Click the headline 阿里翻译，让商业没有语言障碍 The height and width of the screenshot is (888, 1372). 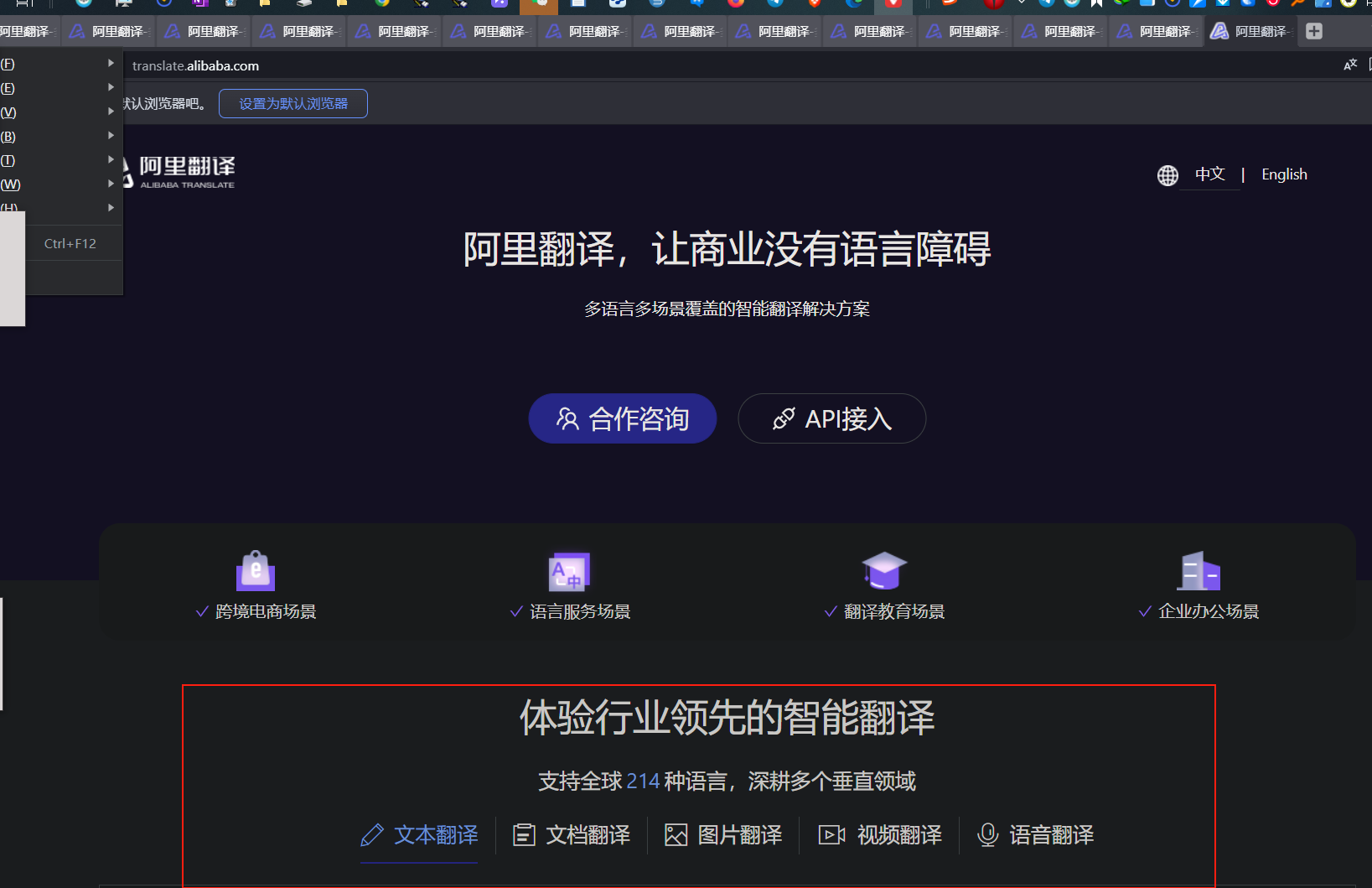727,249
